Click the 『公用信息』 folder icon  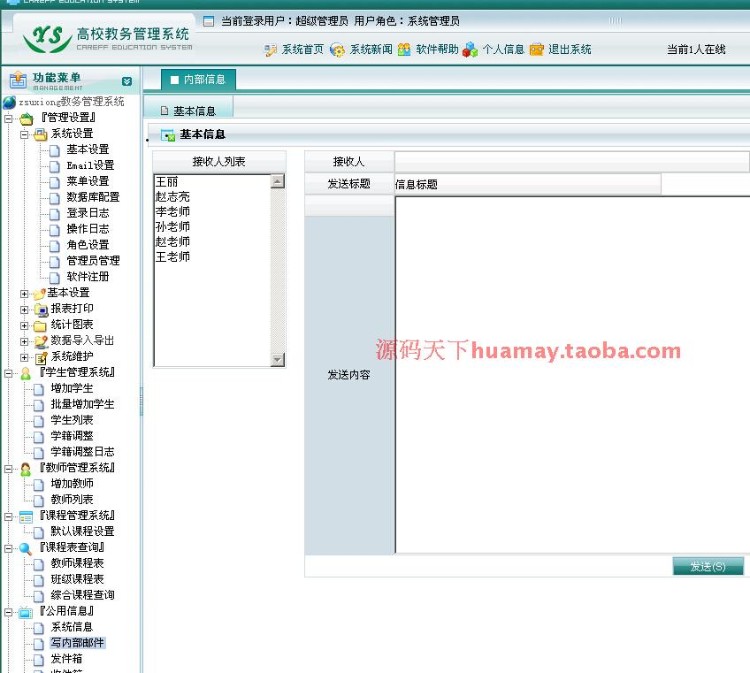pyautogui.click(x=26, y=612)
